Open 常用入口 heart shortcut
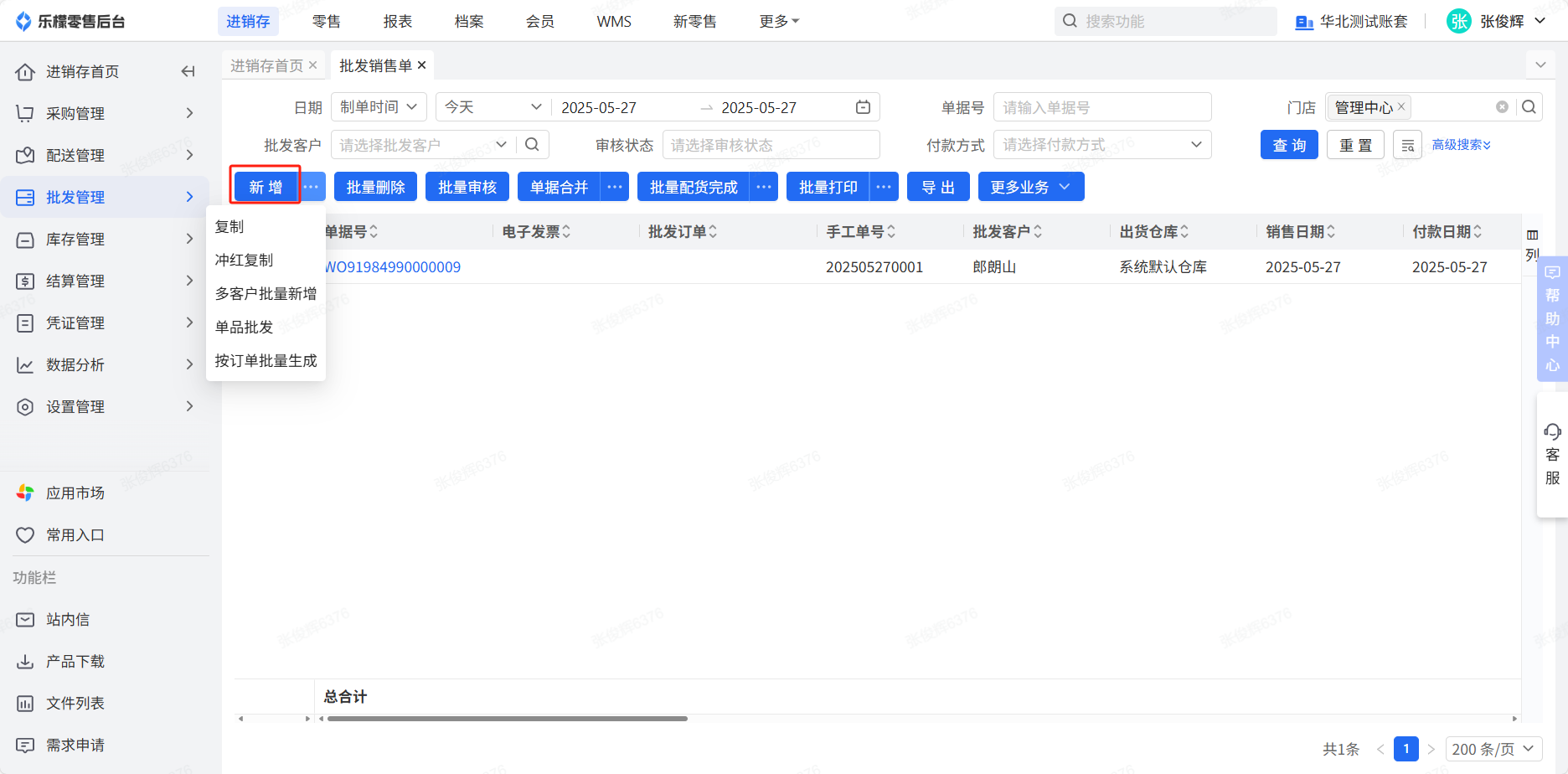Screen dimensions: 1568x774 click(75, 535)
